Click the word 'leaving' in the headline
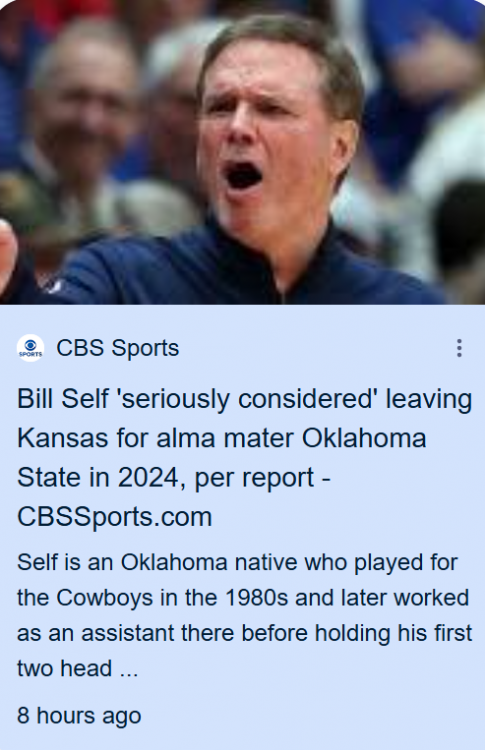This screenshot has width=485, height=750. [x=429, y=400]
